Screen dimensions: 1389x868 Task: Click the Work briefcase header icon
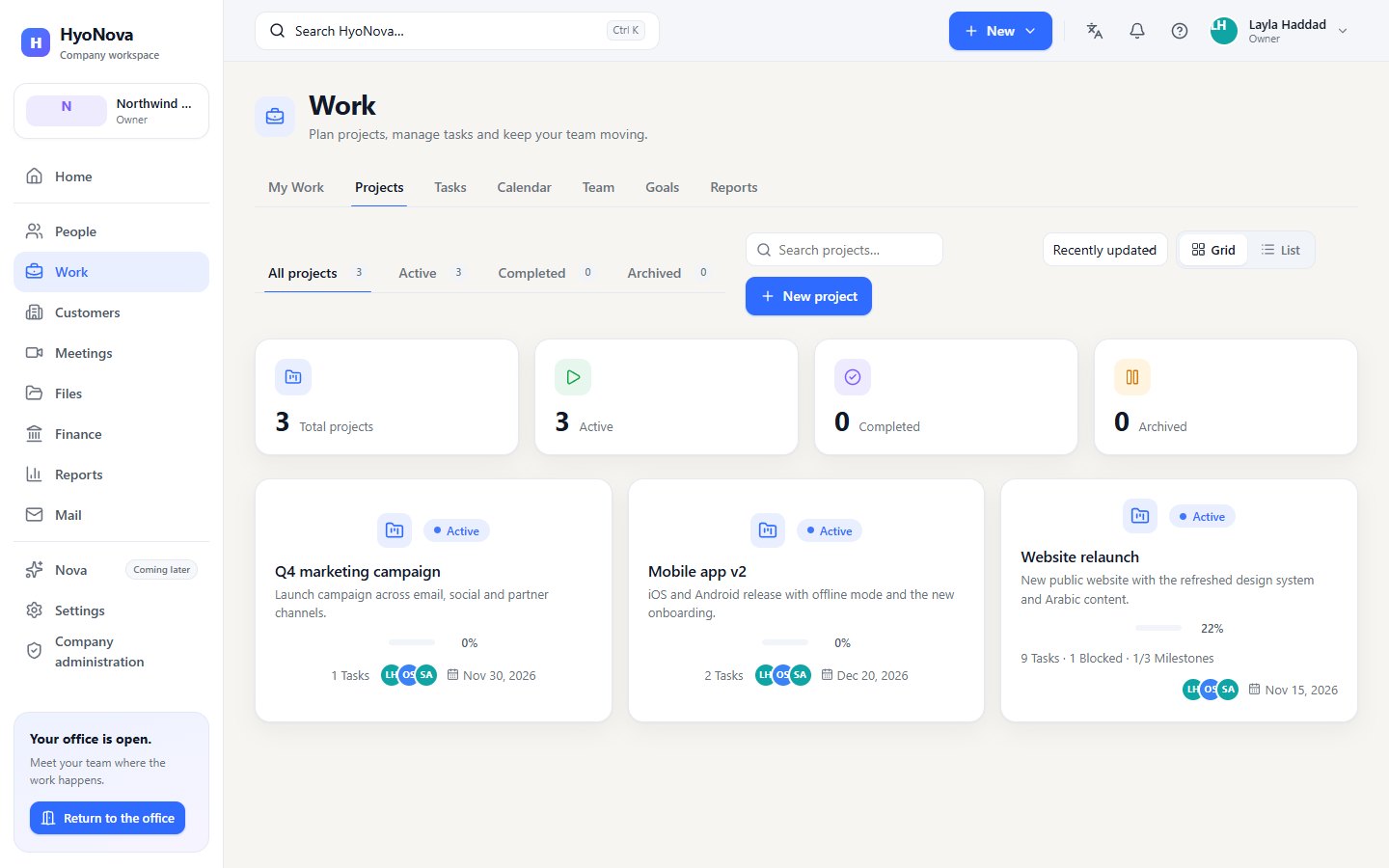coord(275,116)
